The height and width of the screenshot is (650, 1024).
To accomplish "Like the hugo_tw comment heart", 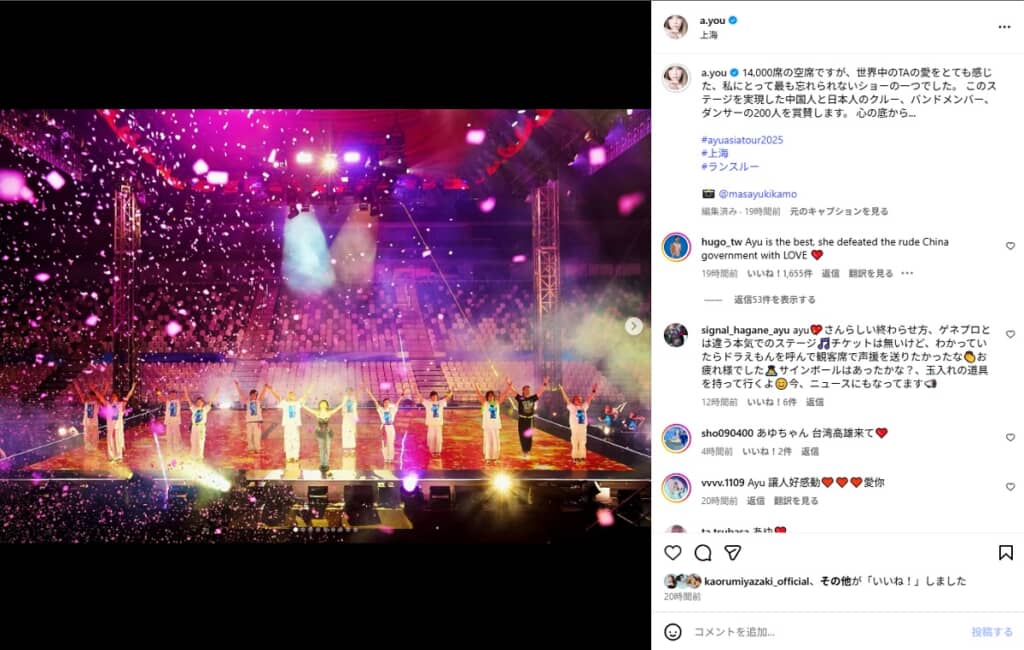I will 1010,246.
